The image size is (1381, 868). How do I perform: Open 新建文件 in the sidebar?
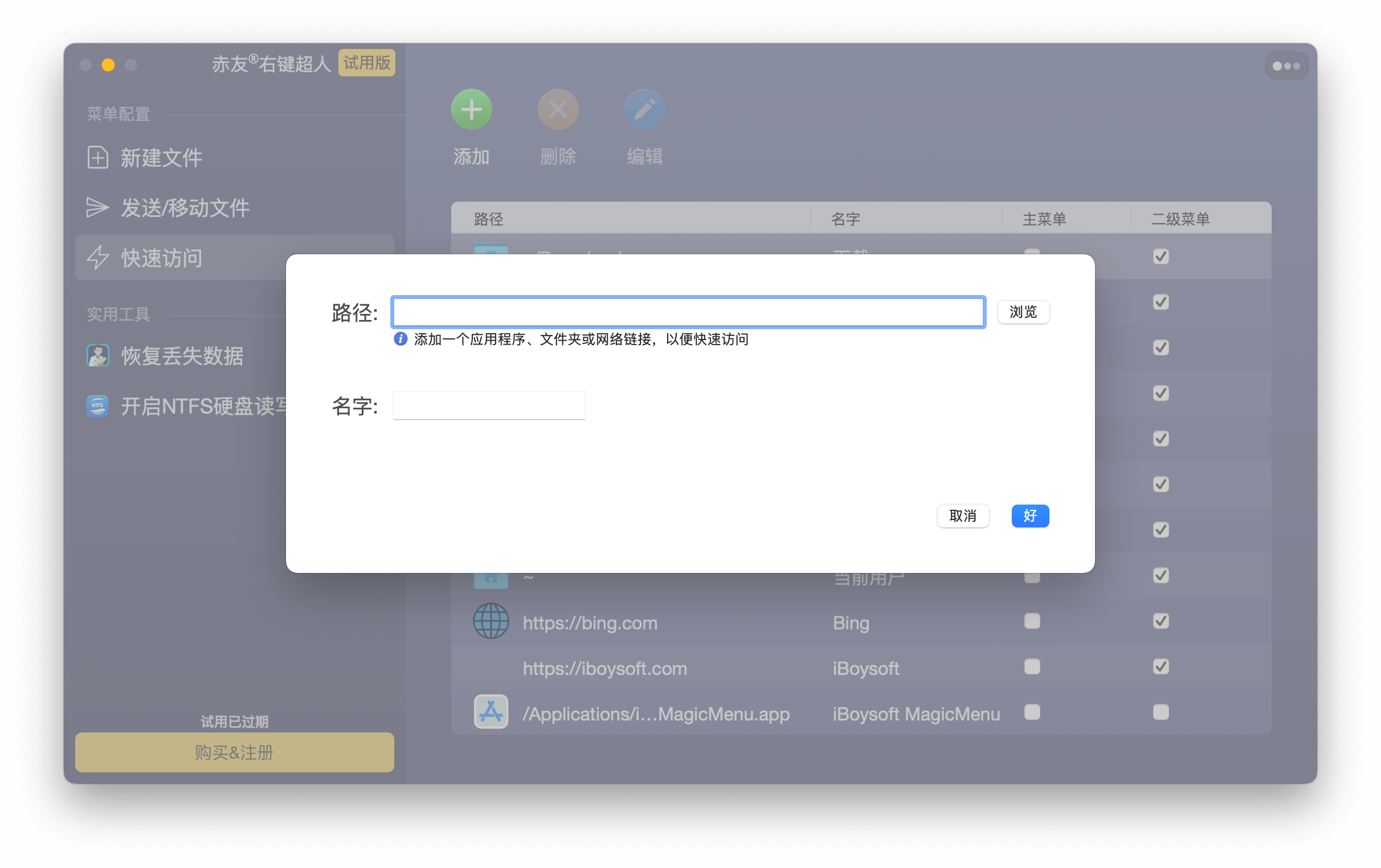(235, 158)
